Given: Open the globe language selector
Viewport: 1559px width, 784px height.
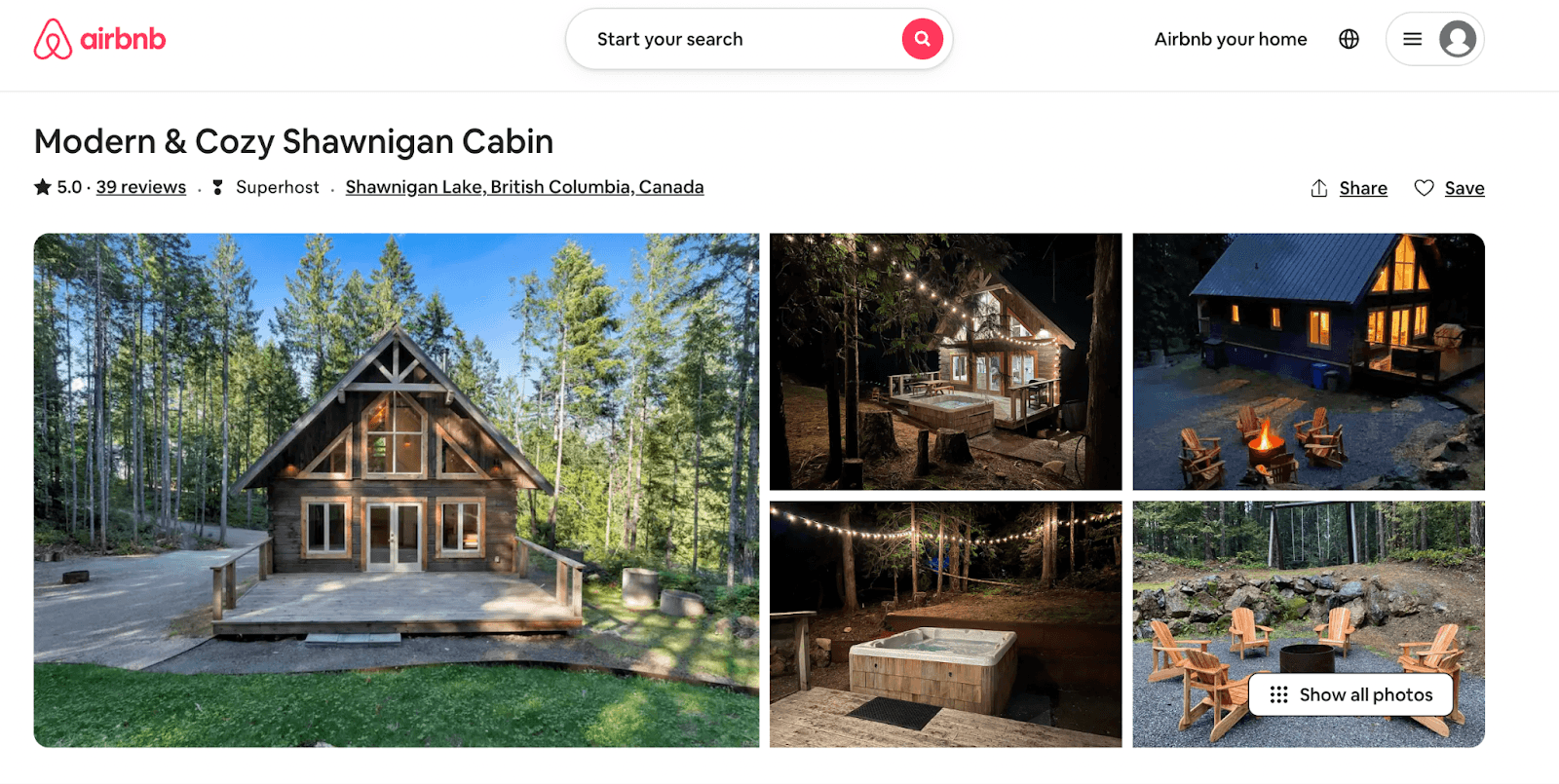Looking at the screenshot, I should 1349,39.
